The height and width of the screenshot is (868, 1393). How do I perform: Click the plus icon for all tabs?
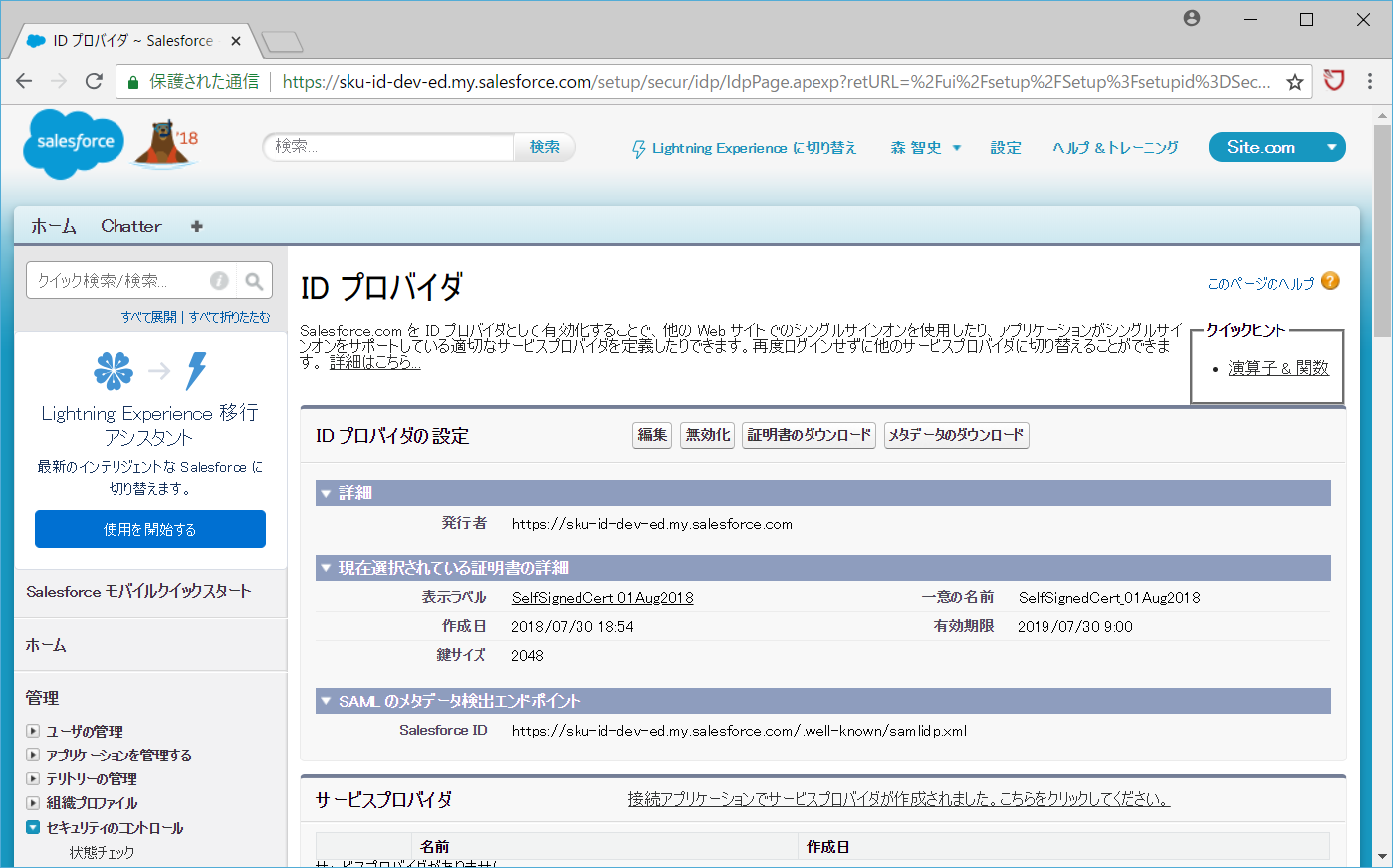pos(197,226)
